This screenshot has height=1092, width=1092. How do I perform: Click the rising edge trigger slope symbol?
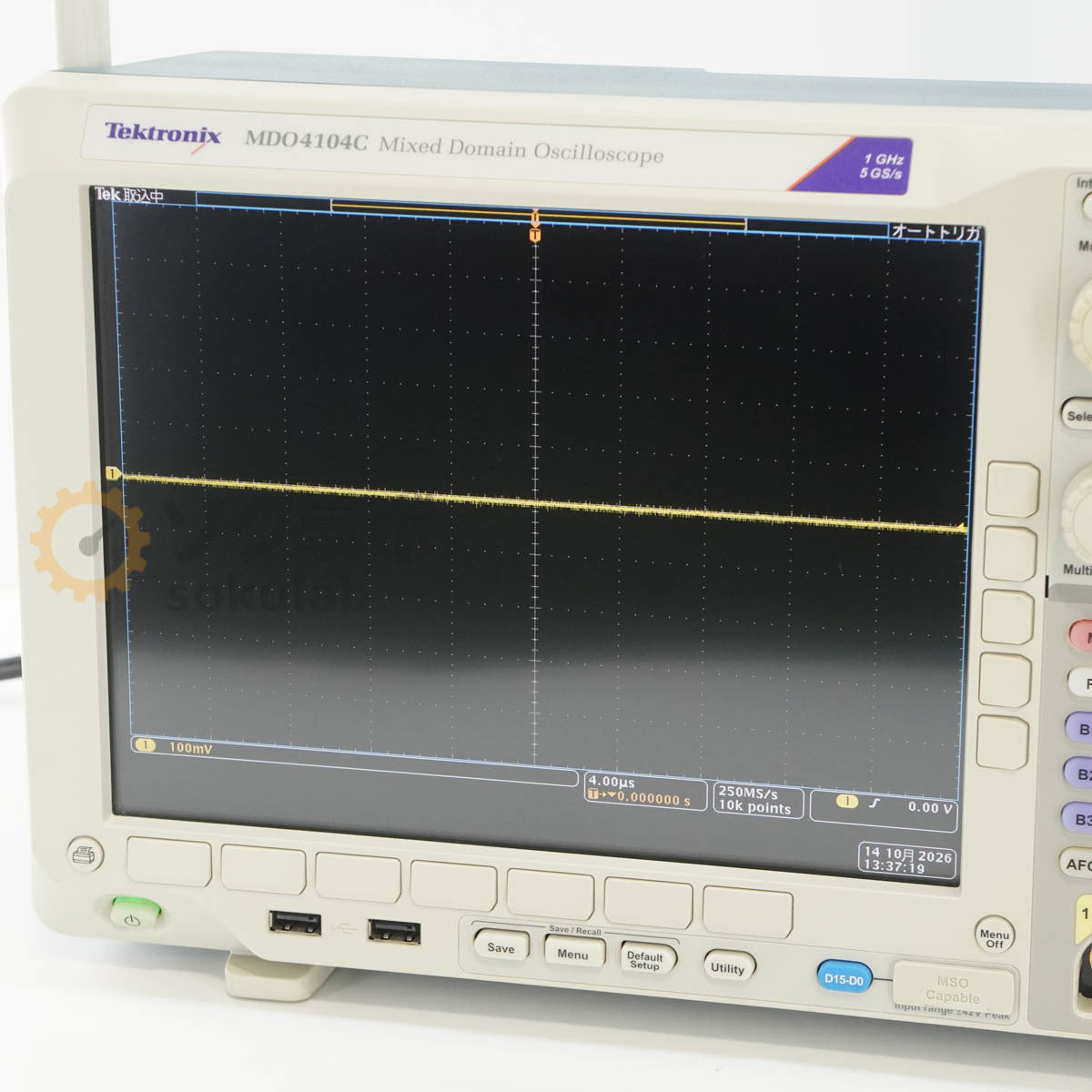pyautogui.click(x=875, y=803)
